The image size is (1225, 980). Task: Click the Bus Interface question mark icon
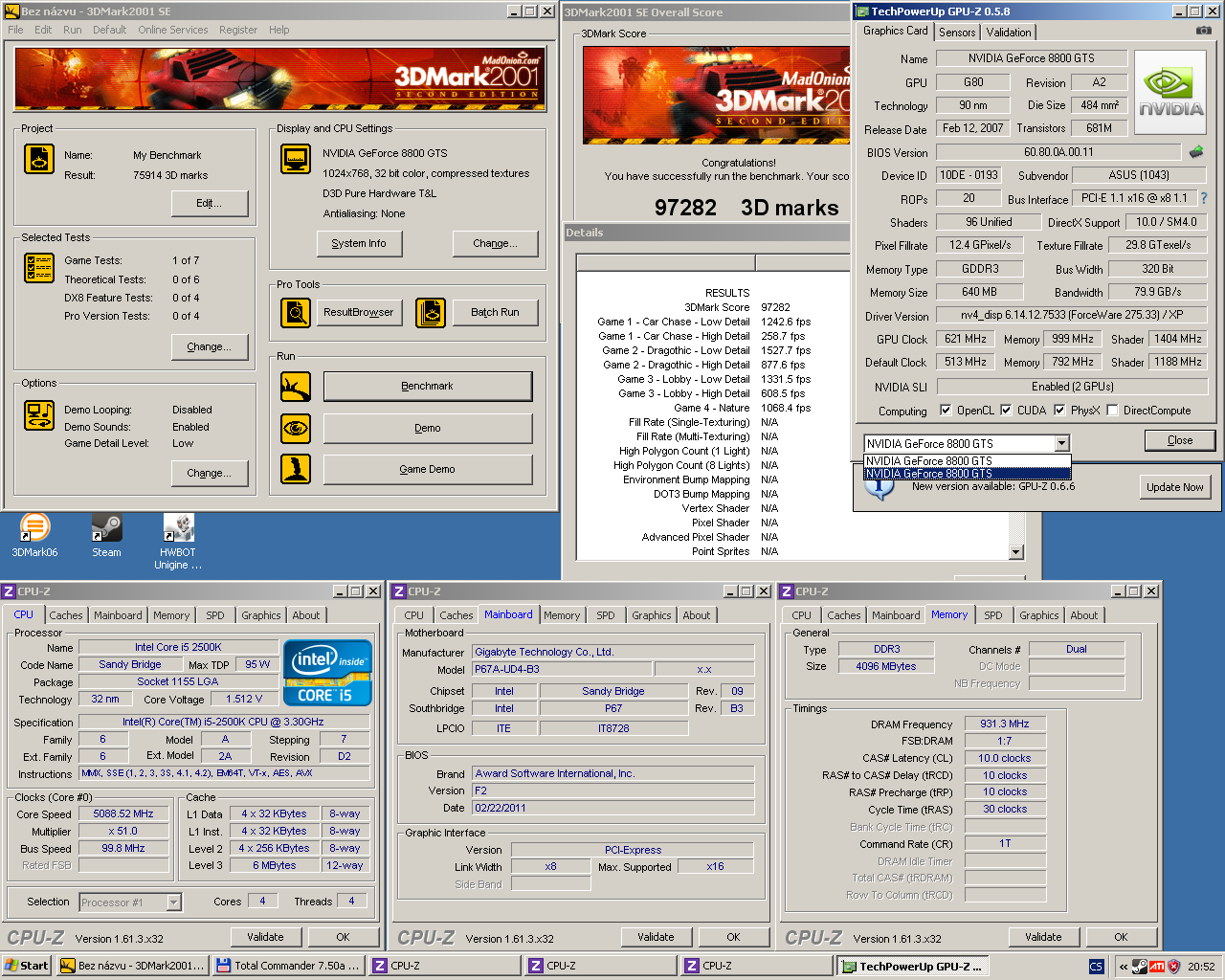pos(1204,198)
